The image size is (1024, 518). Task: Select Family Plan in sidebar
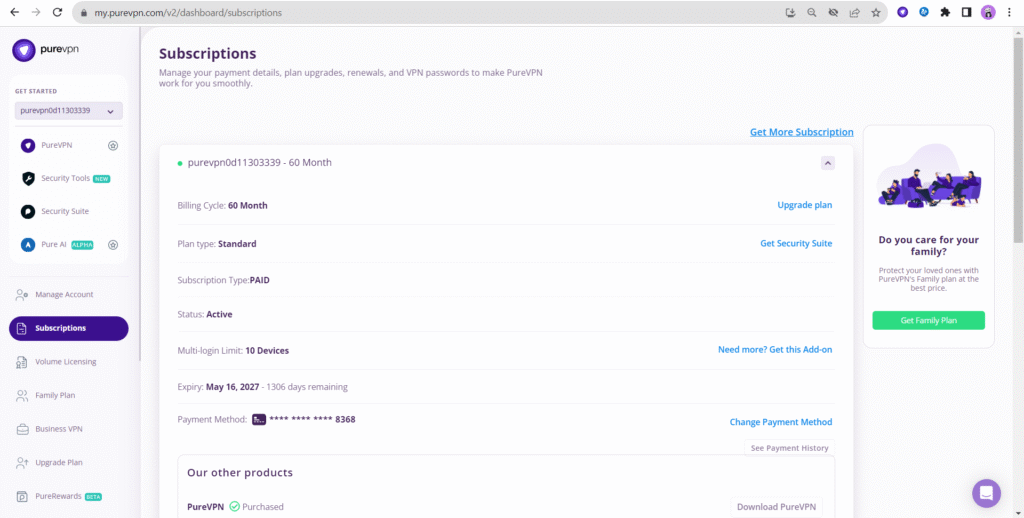coord(54,396)
